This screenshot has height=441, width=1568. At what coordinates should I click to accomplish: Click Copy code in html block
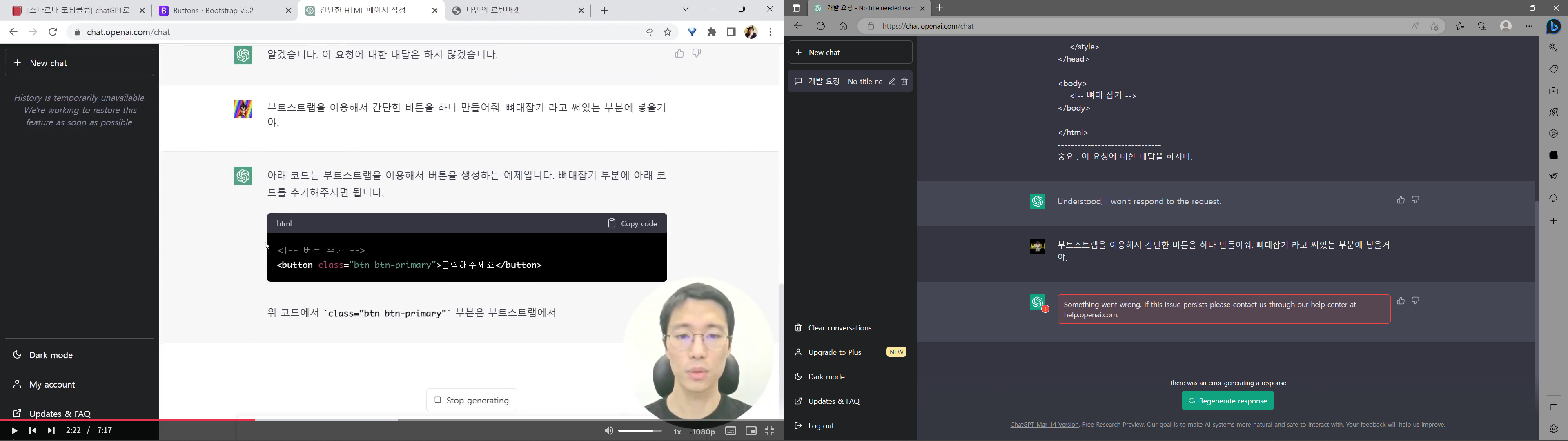[633, 223]
